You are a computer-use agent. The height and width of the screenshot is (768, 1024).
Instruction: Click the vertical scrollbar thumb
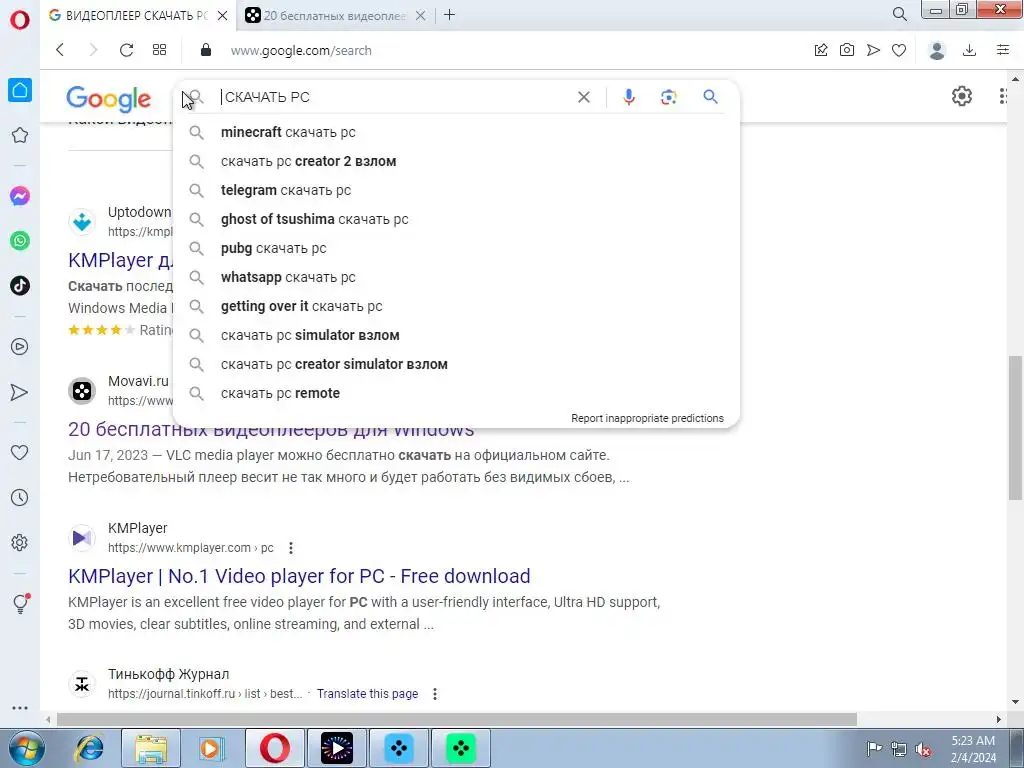[x=1015, y=428]
